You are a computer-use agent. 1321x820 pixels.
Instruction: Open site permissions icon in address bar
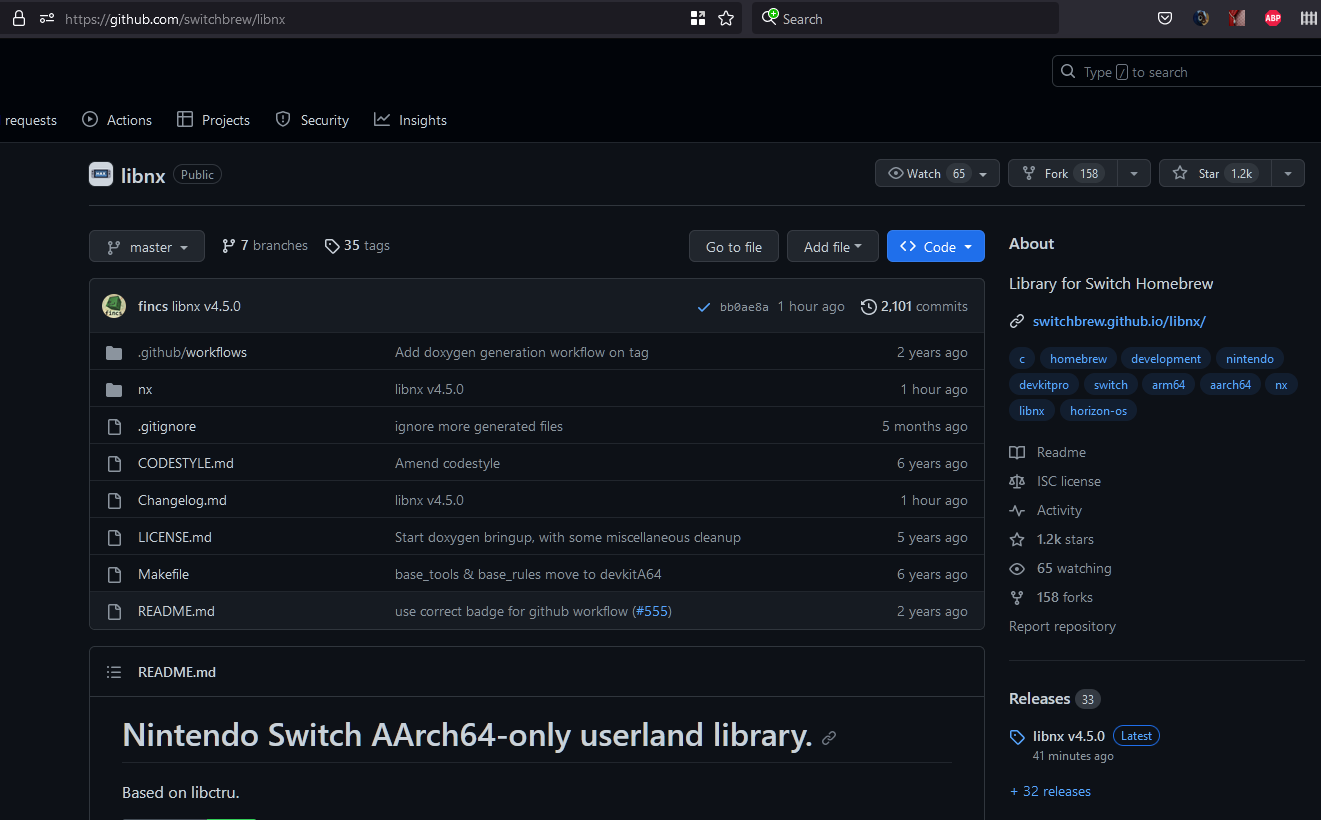coord(47,19)
